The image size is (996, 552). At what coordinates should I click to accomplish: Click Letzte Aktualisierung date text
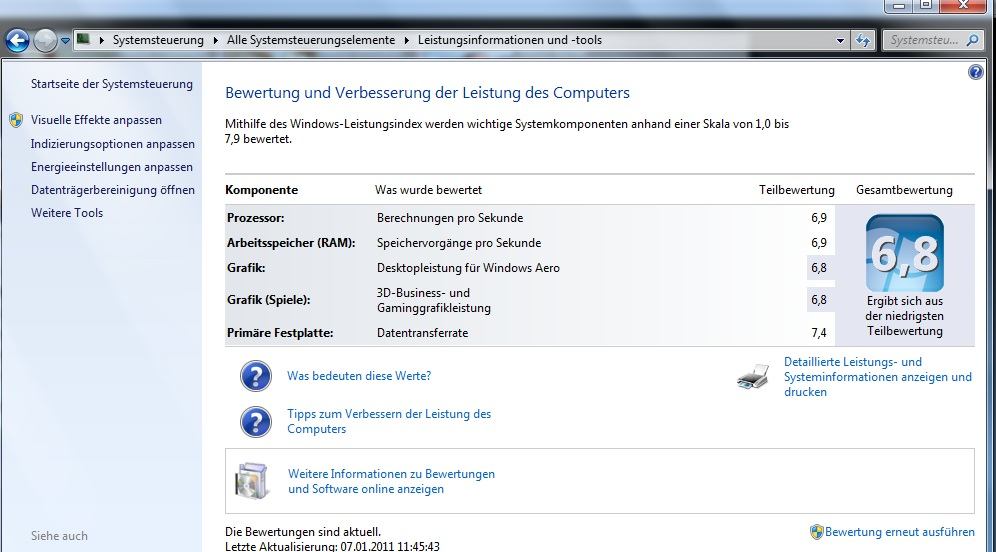click(x=332, y=546)
